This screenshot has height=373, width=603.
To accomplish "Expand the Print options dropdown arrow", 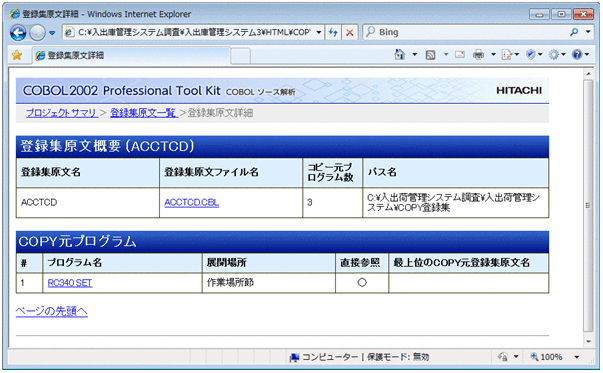I will pos(493,55).
